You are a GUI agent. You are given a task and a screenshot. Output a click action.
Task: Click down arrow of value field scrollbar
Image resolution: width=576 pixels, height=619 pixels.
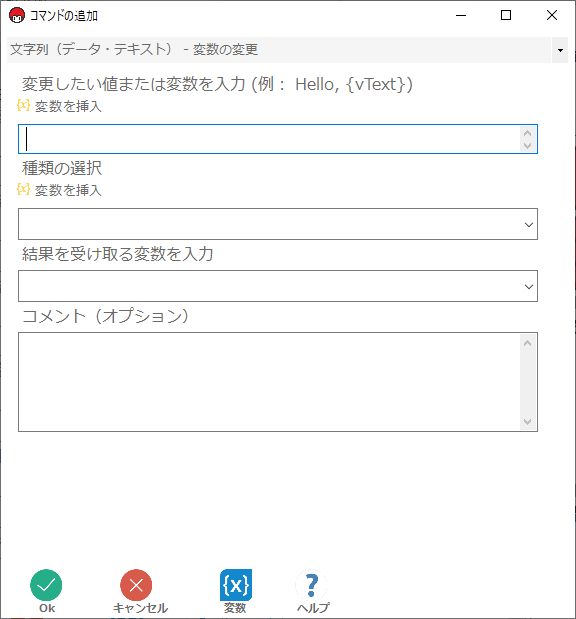(x=527, y=145)
